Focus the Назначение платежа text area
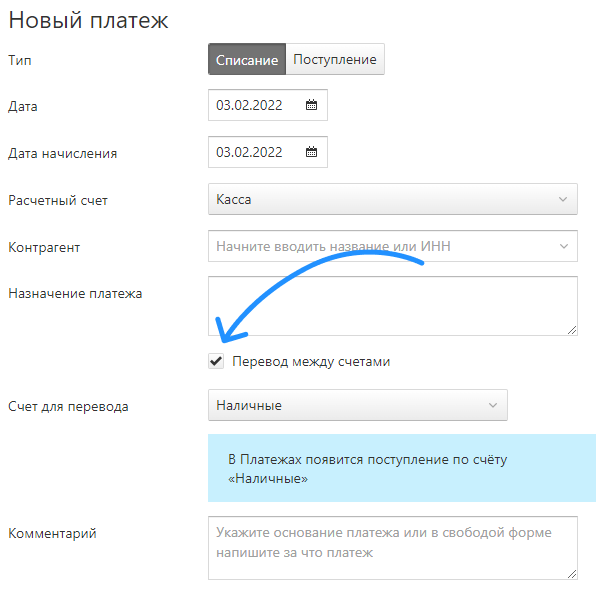Screen dimensions: 596x595 pyautogui.click(x=393, y=306)
